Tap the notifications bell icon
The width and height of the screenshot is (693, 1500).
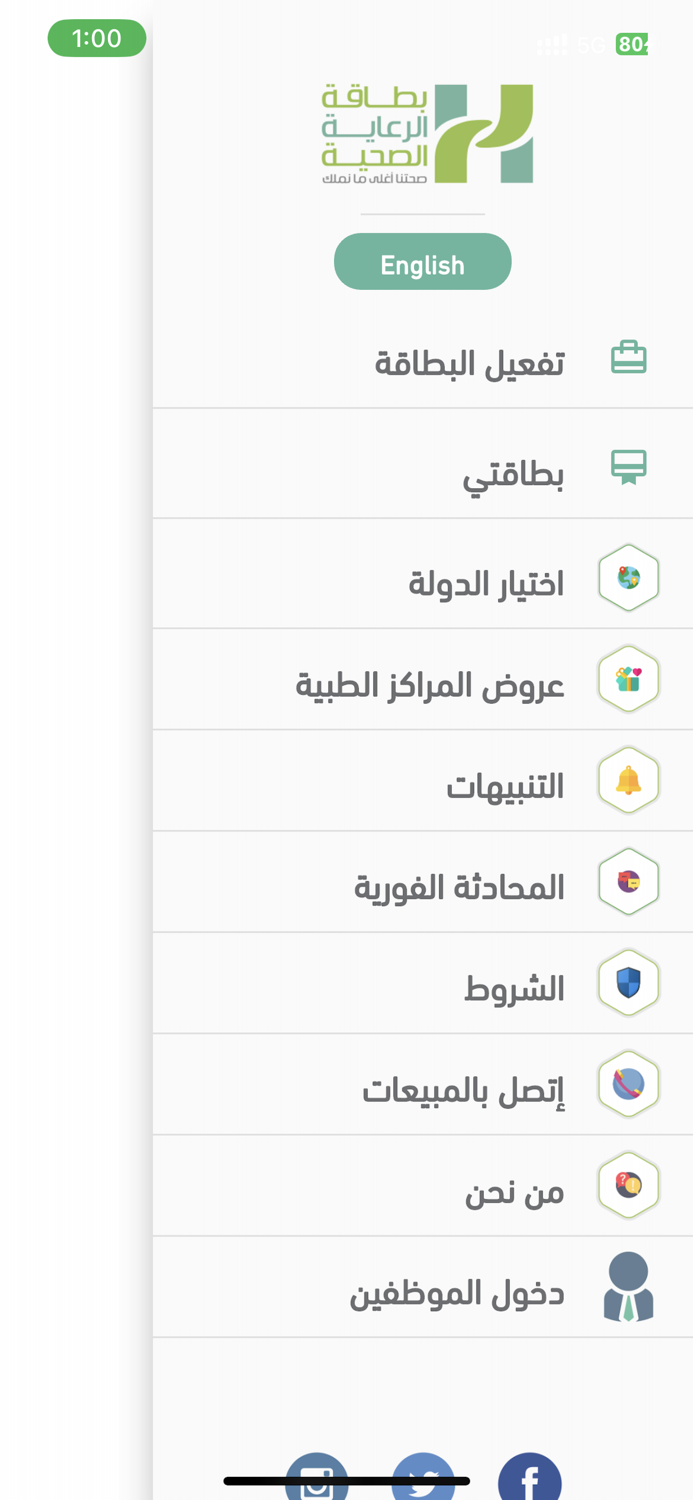pyautogui.click(x=630, y=779)
